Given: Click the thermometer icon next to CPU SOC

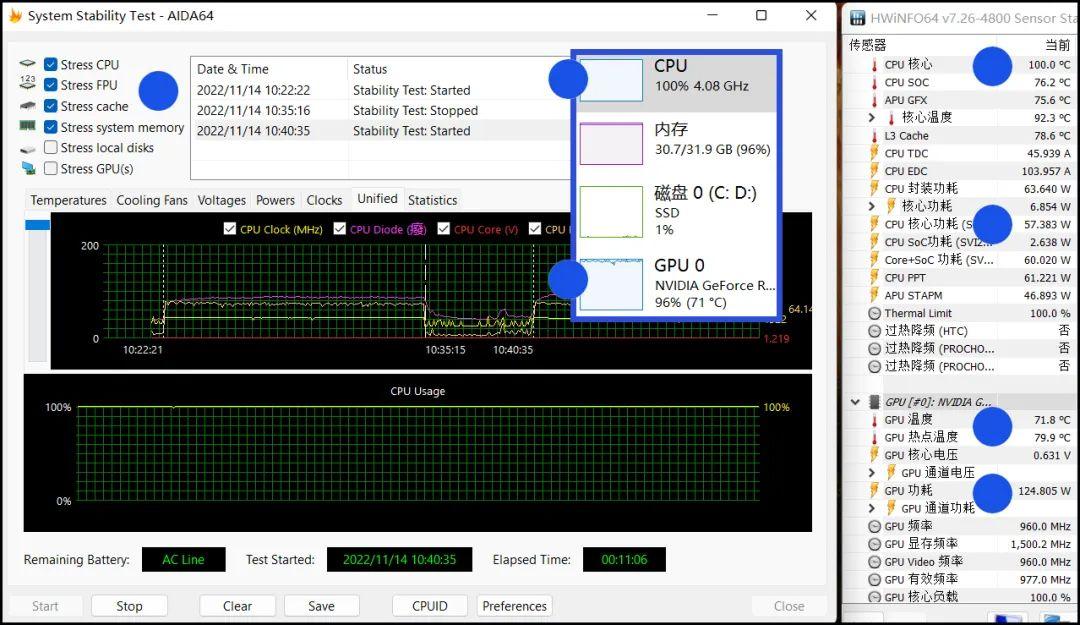Looking at the screenshot, I should point(874,83).
